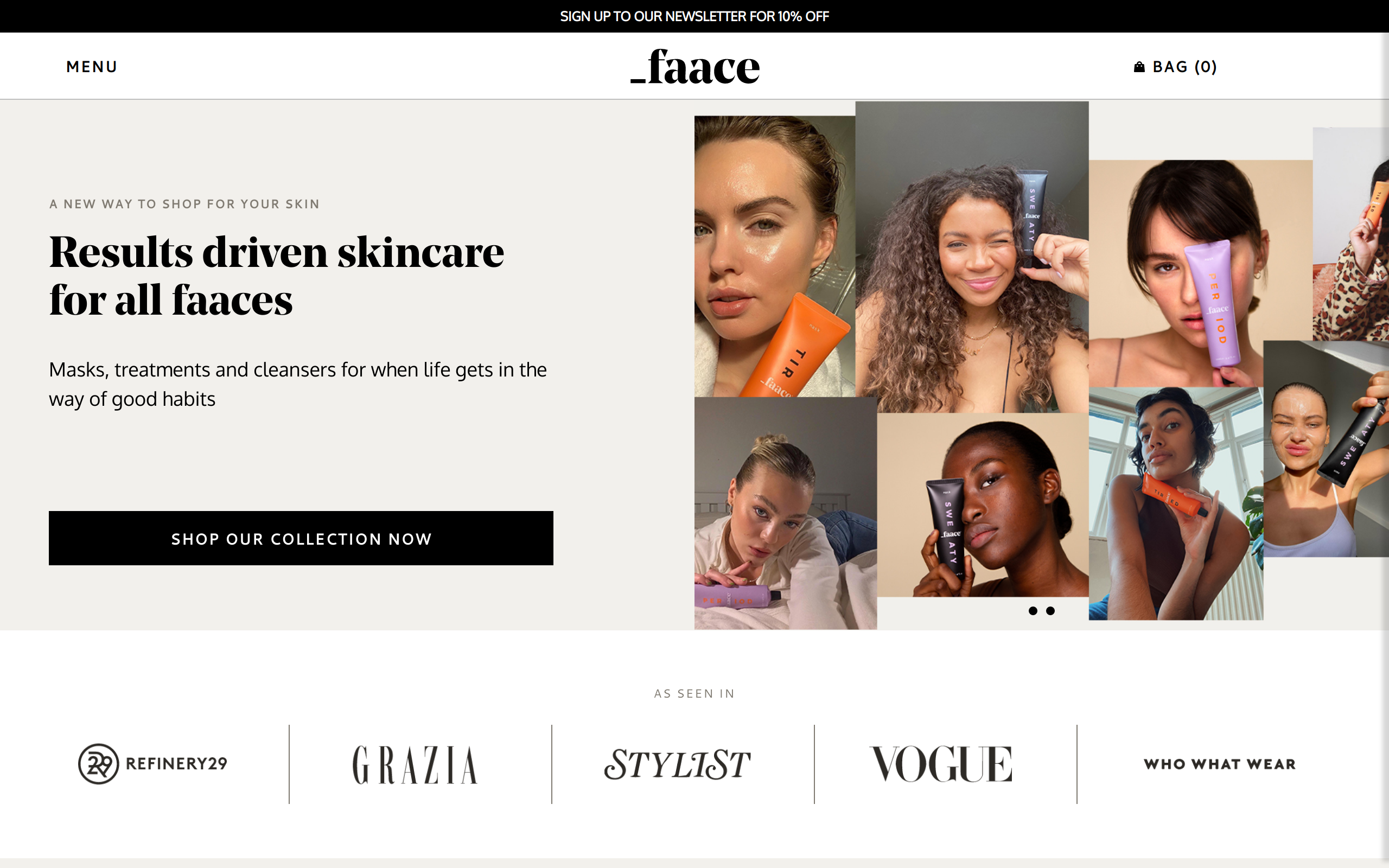This screenshot has height=868, width=1389.
Task: Click the photo of woman with orange Tired tube
Action: 775,256
